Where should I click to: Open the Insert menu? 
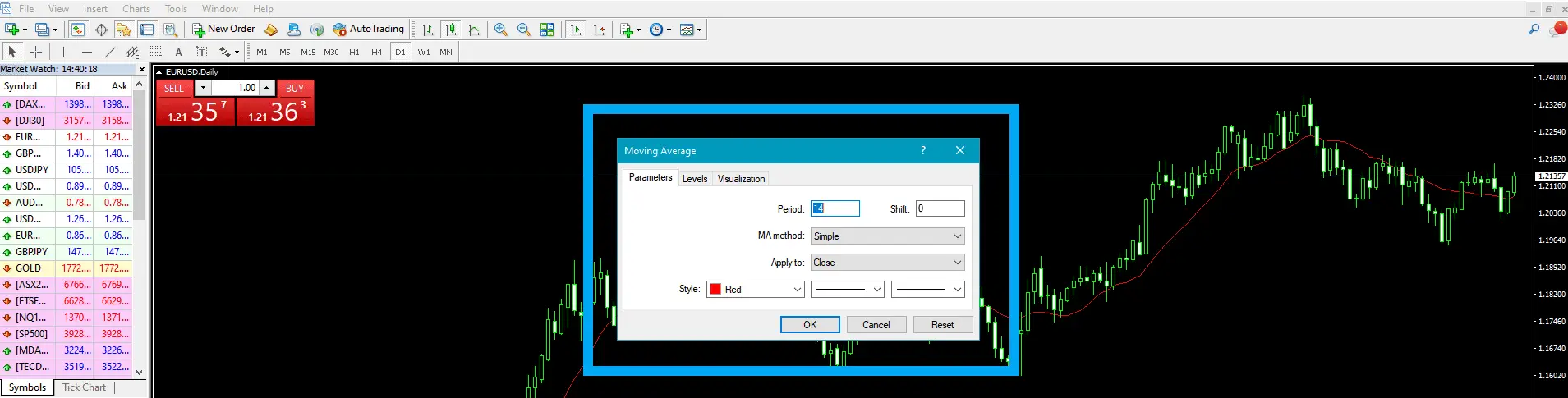[95, 9]
